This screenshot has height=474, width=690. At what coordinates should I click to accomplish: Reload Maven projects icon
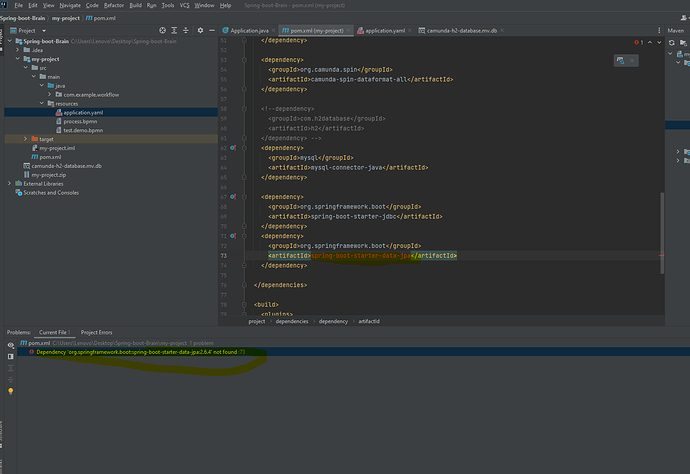[672, 43]
